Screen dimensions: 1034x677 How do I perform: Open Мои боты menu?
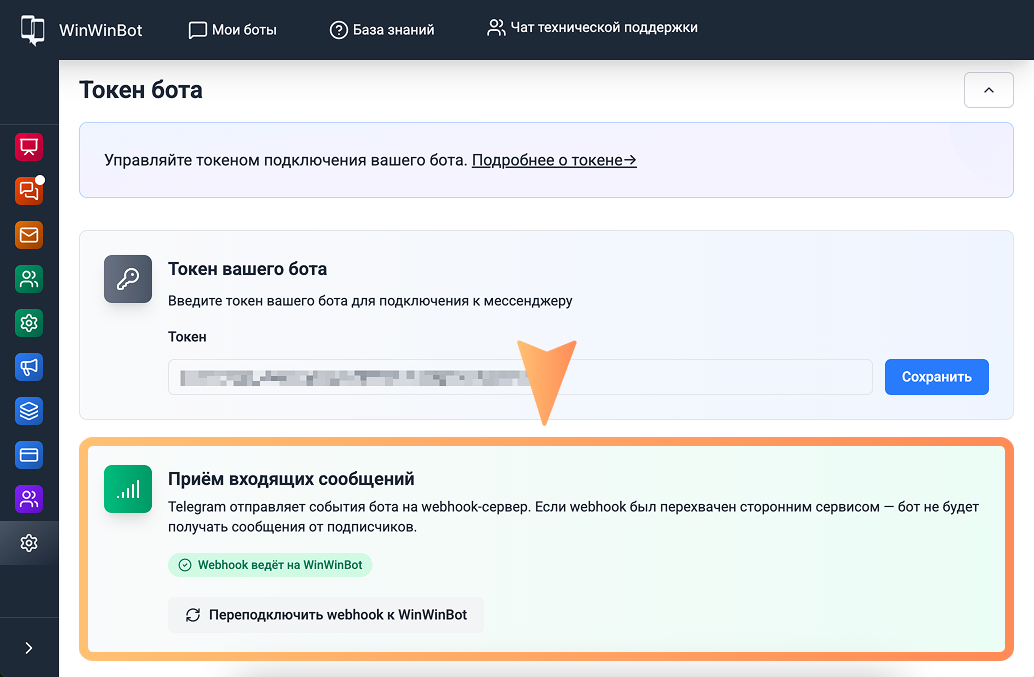(x=233, y=30)
